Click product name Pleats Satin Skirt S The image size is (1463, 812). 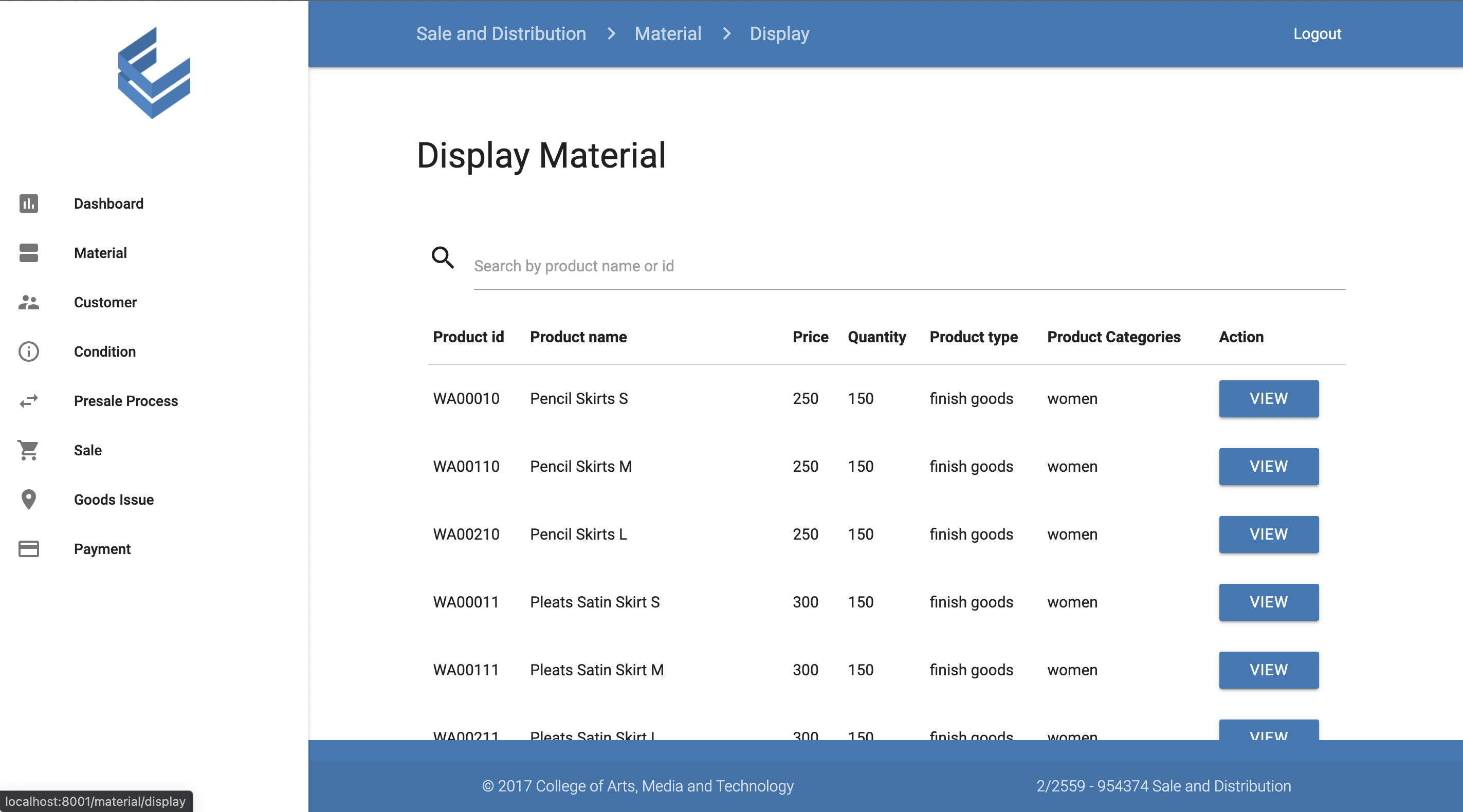pyautogui.click(x=595, y=602)
